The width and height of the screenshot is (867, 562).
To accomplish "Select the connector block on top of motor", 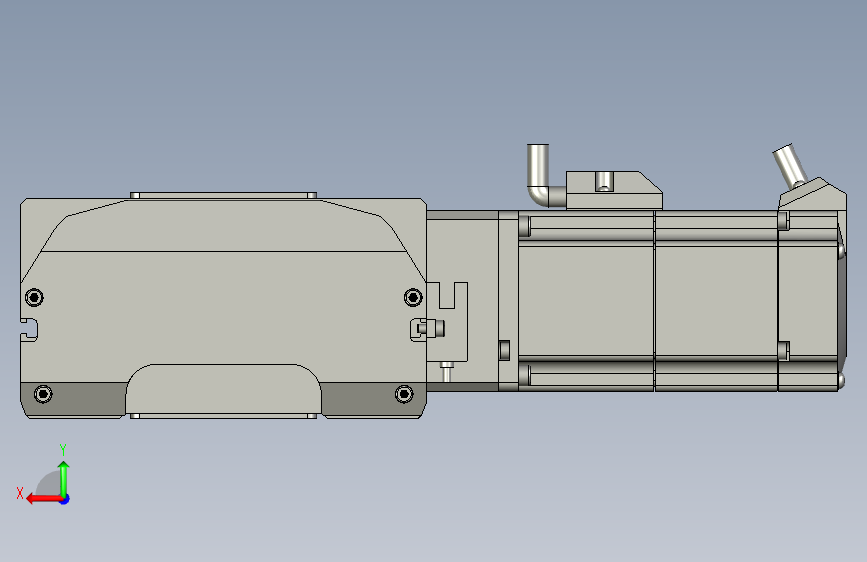I will point(614,190).
